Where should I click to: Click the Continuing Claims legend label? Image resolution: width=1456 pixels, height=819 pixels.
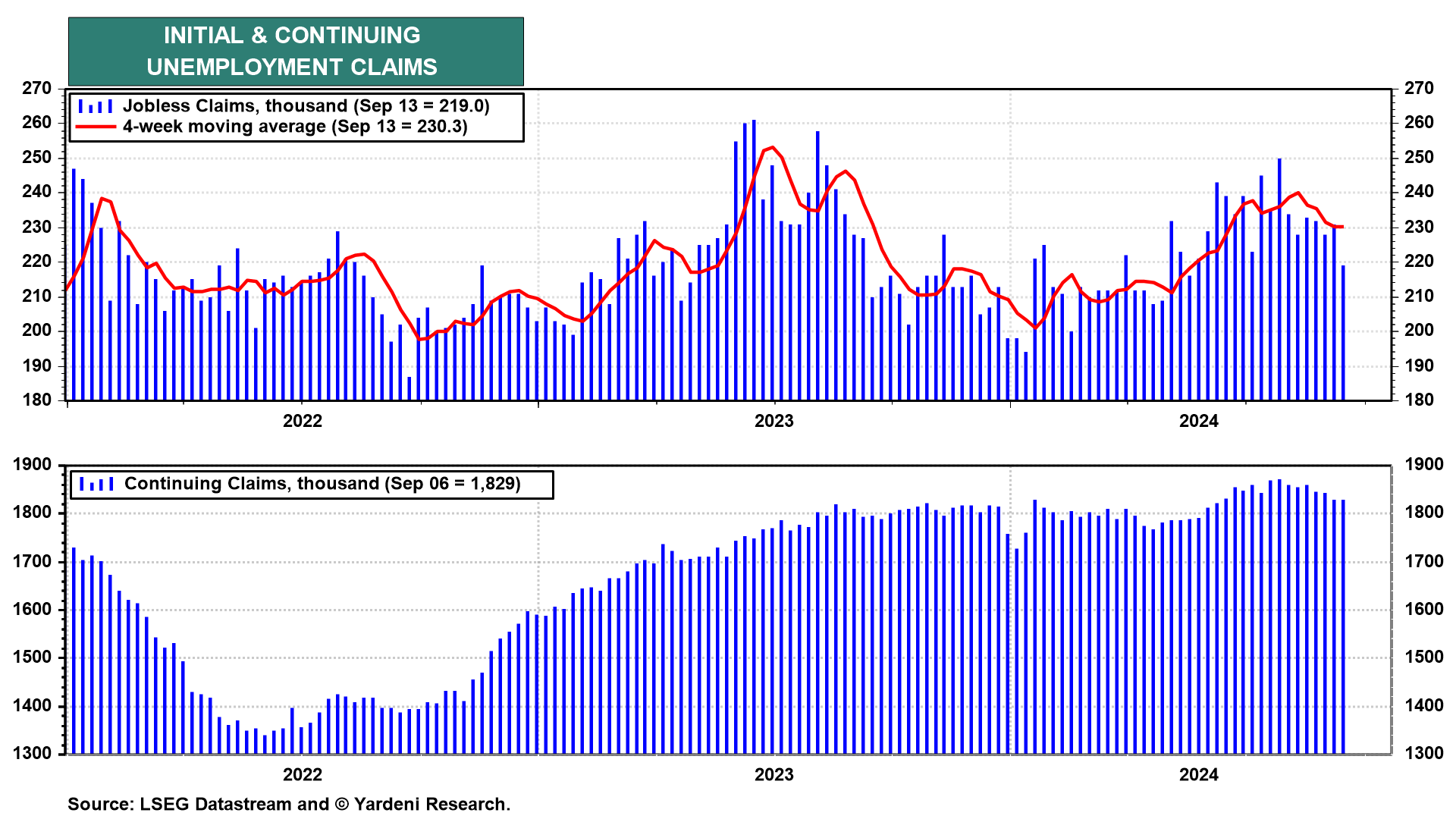click(322, 484)
